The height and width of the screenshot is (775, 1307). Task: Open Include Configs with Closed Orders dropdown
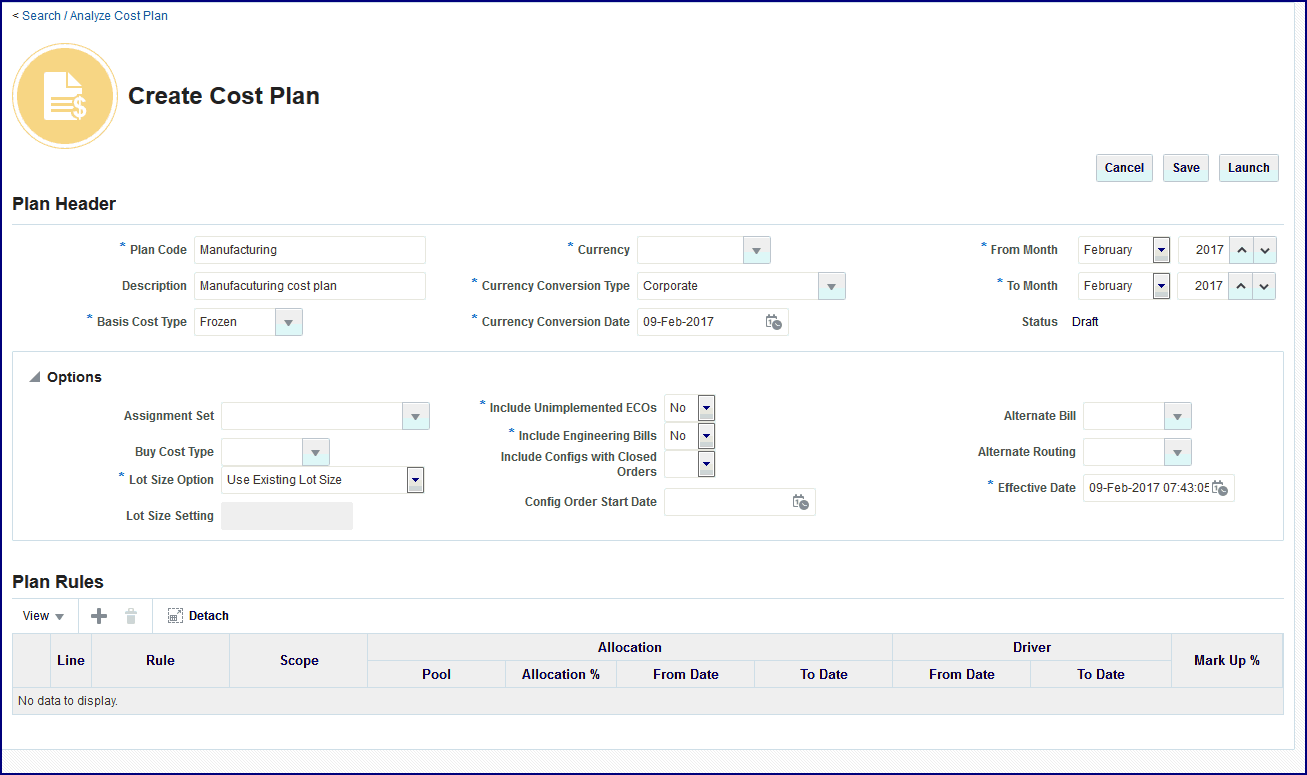[706, 464]
